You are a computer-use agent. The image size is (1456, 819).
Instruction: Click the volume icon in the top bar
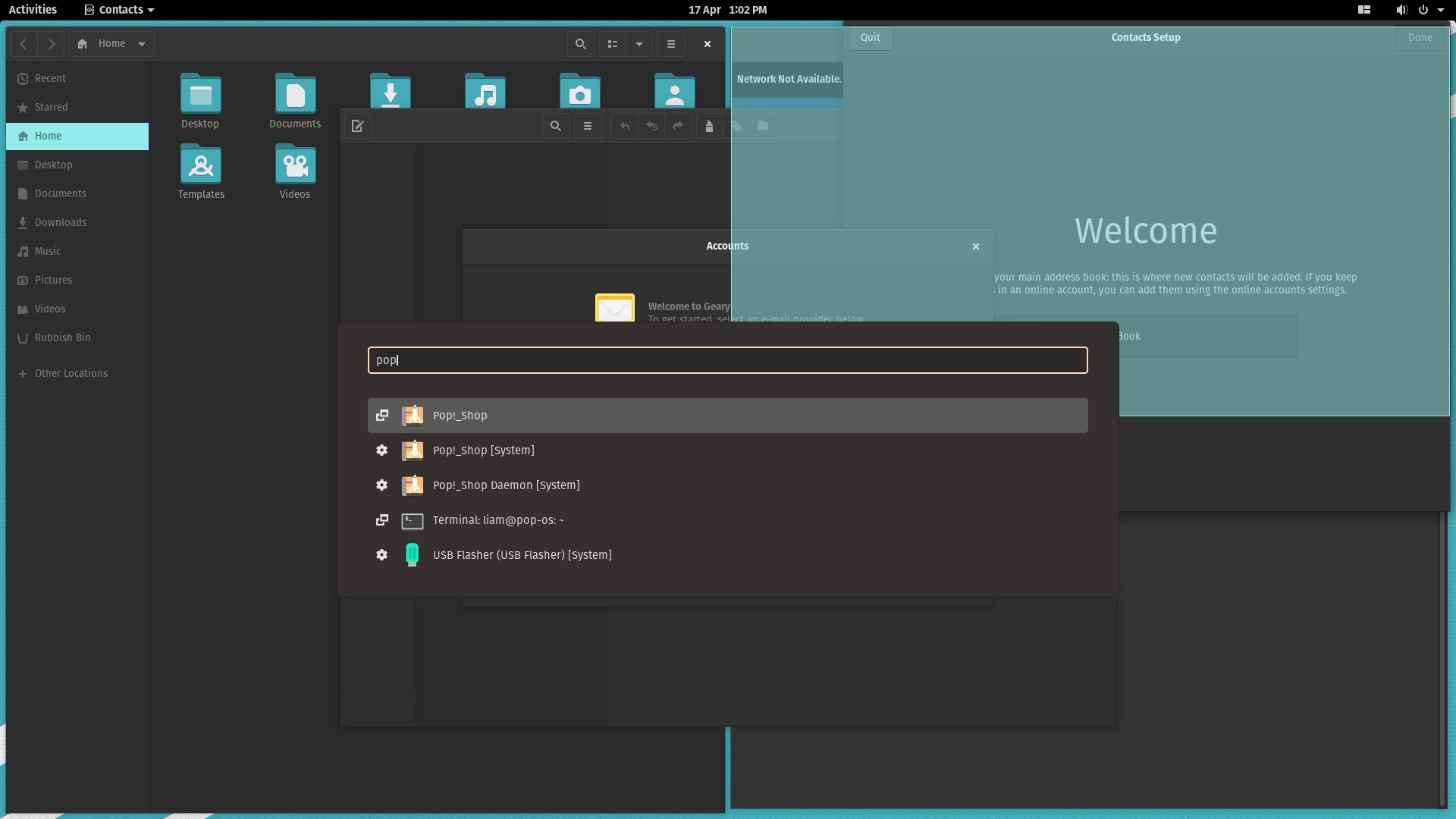coord(1401,10)
